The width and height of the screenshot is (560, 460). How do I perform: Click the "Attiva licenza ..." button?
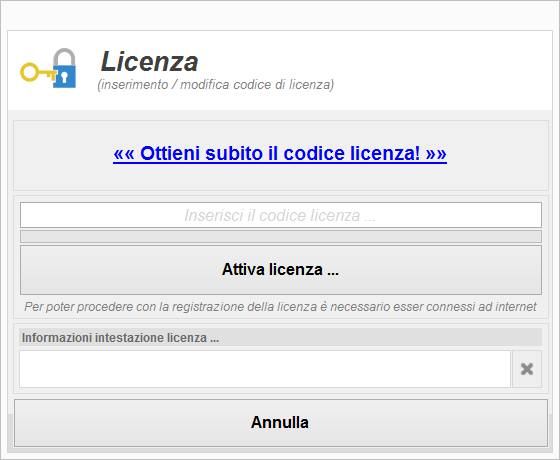coord(281,270)
